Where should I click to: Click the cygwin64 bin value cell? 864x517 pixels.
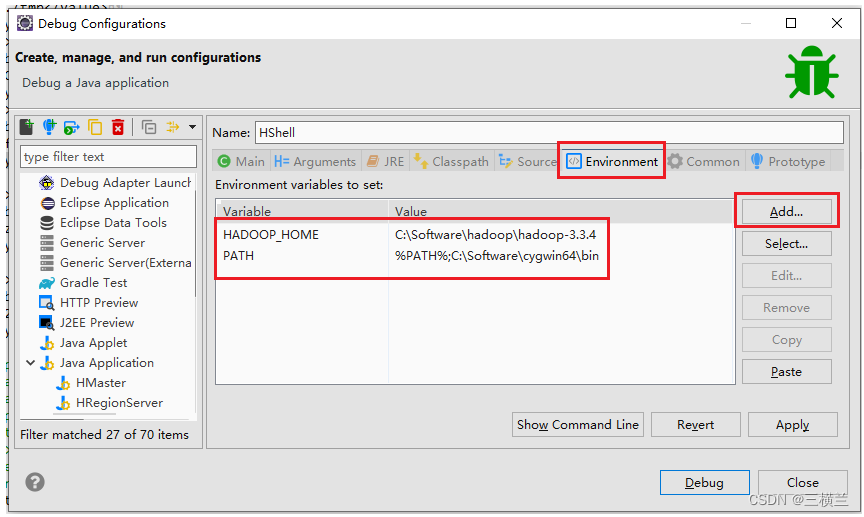point(496,256)
